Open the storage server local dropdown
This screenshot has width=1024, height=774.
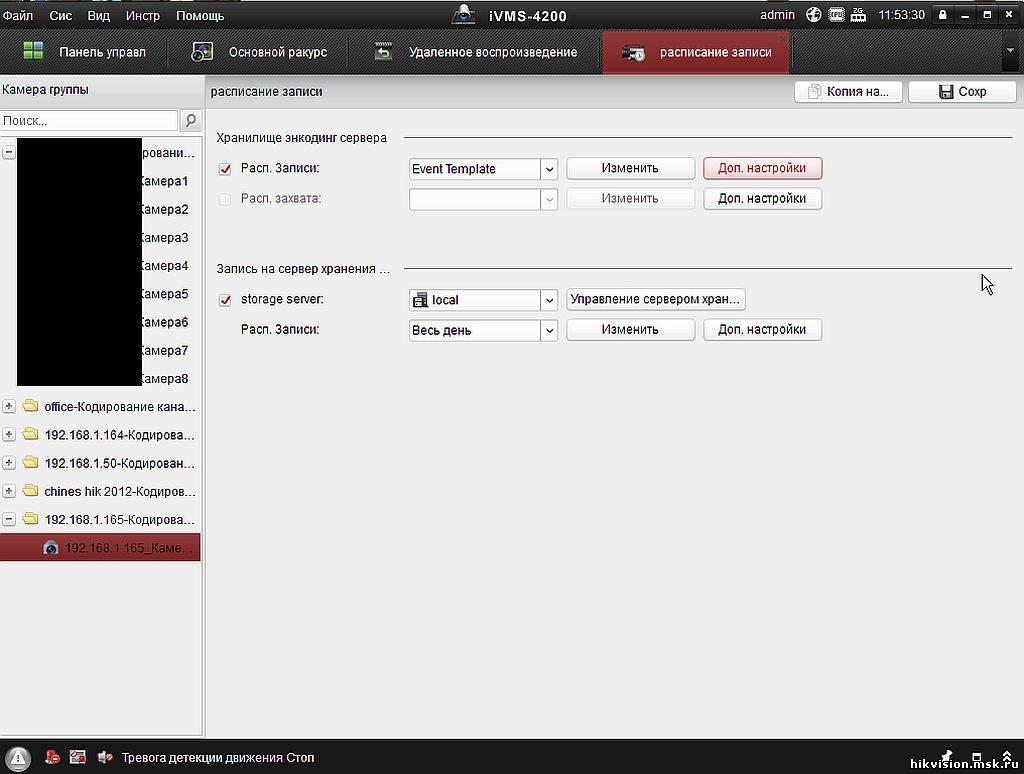tap(549, 300)
